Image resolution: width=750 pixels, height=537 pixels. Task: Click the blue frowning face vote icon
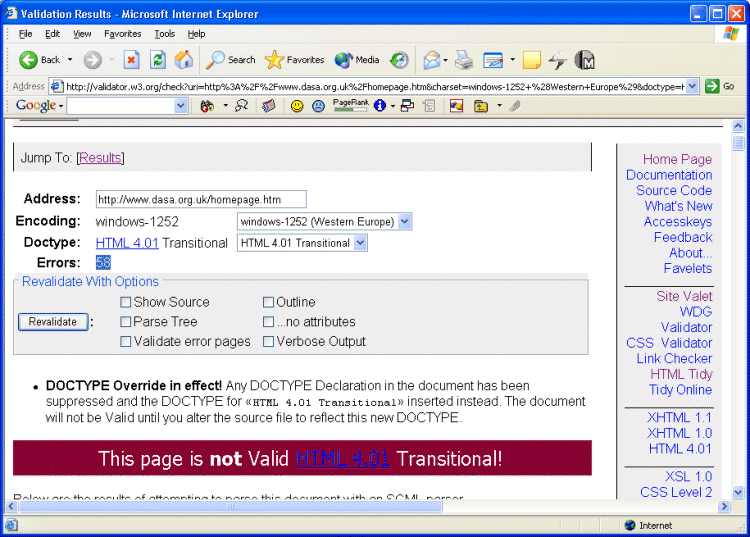pyautogui.click(x=318, y=106)
